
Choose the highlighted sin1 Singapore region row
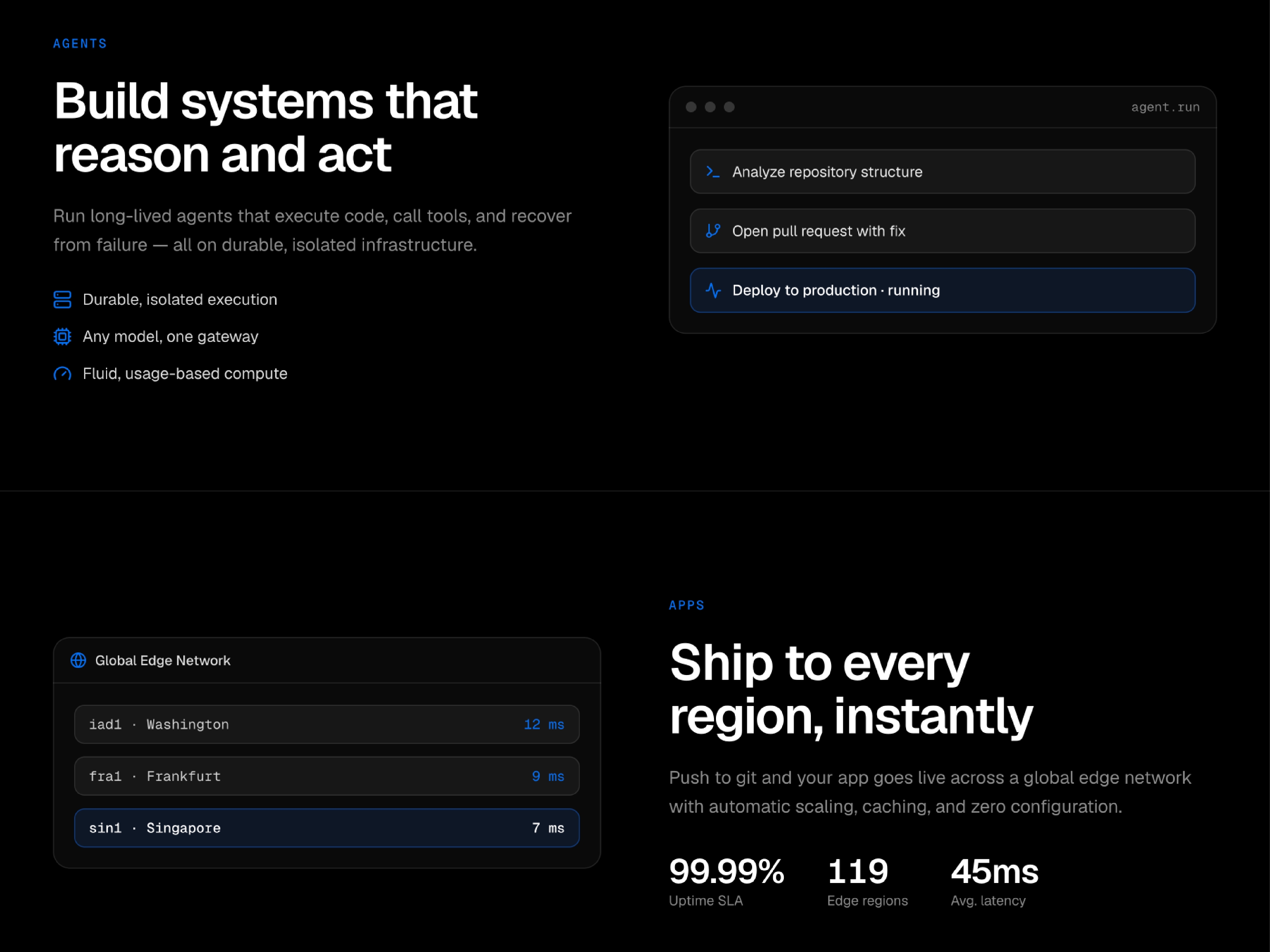pyautogui.click(x=327, y=827)
